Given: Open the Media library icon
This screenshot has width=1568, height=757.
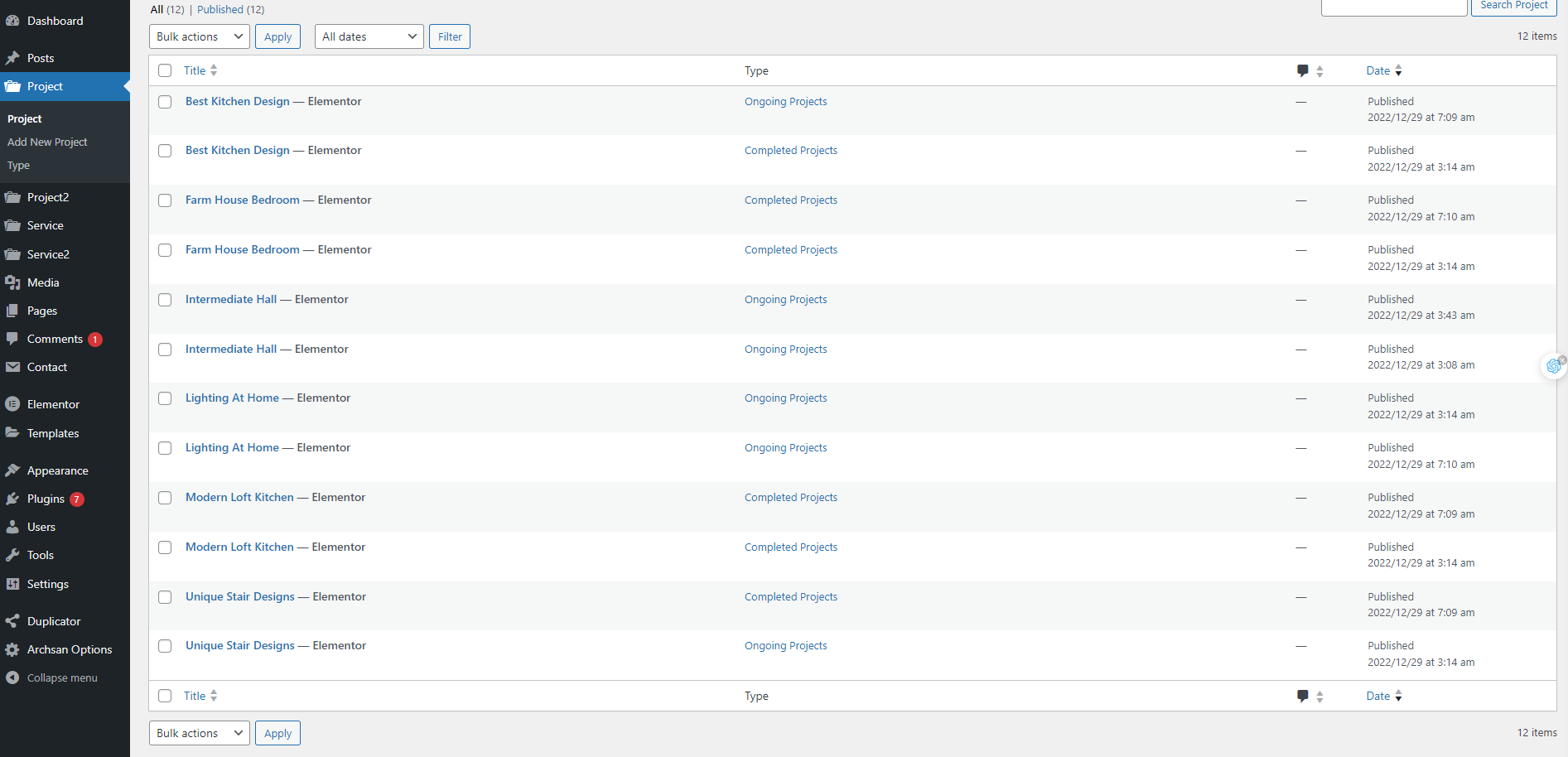Looking at the screenshot, I should click(12, 282).
